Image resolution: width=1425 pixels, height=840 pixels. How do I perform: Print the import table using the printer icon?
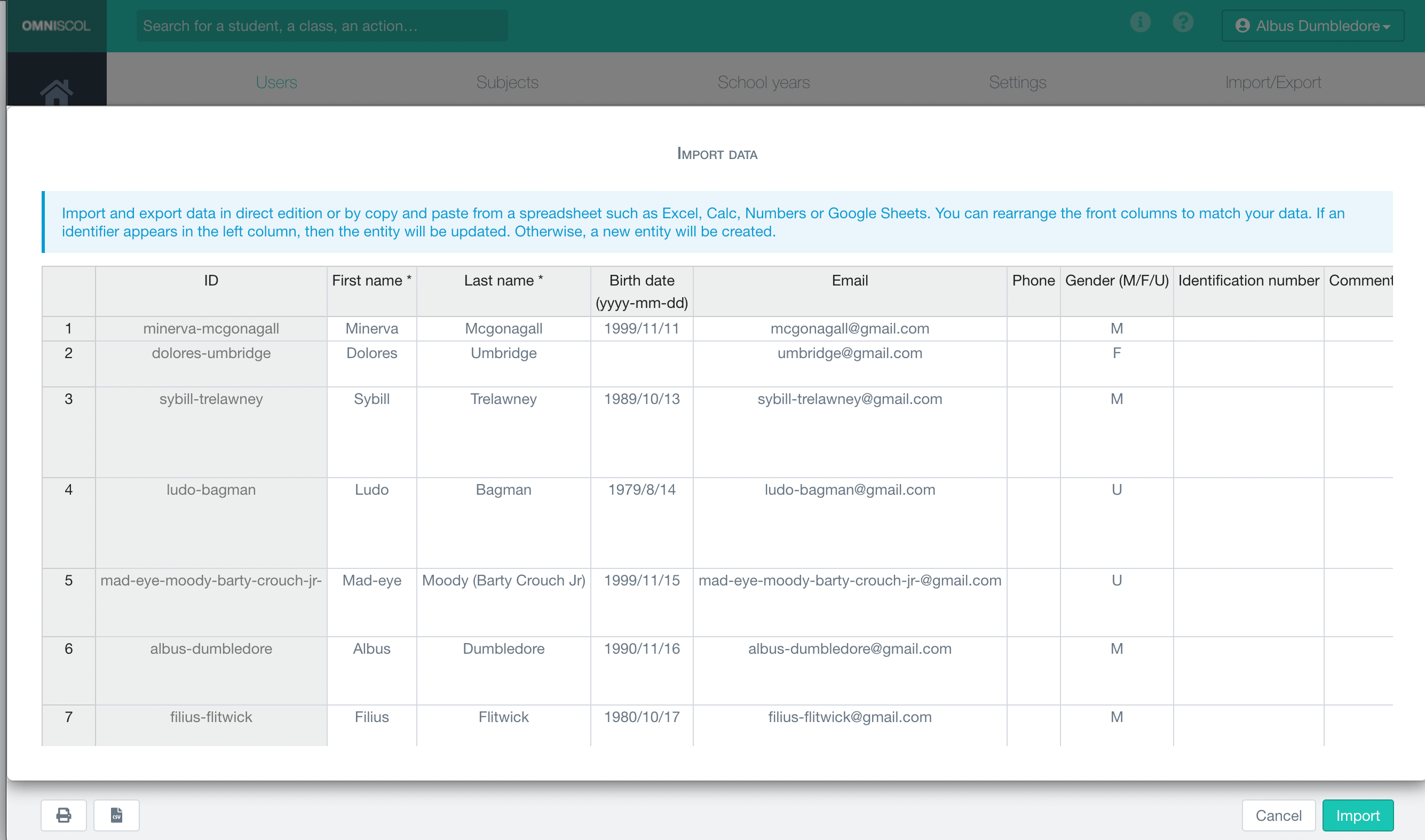[64, 815]
